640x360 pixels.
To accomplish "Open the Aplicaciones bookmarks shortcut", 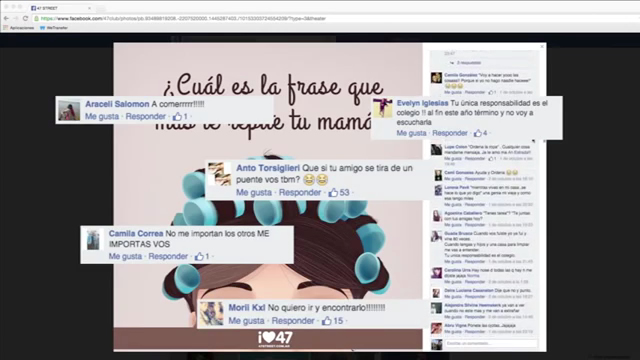I will [19, 28].
